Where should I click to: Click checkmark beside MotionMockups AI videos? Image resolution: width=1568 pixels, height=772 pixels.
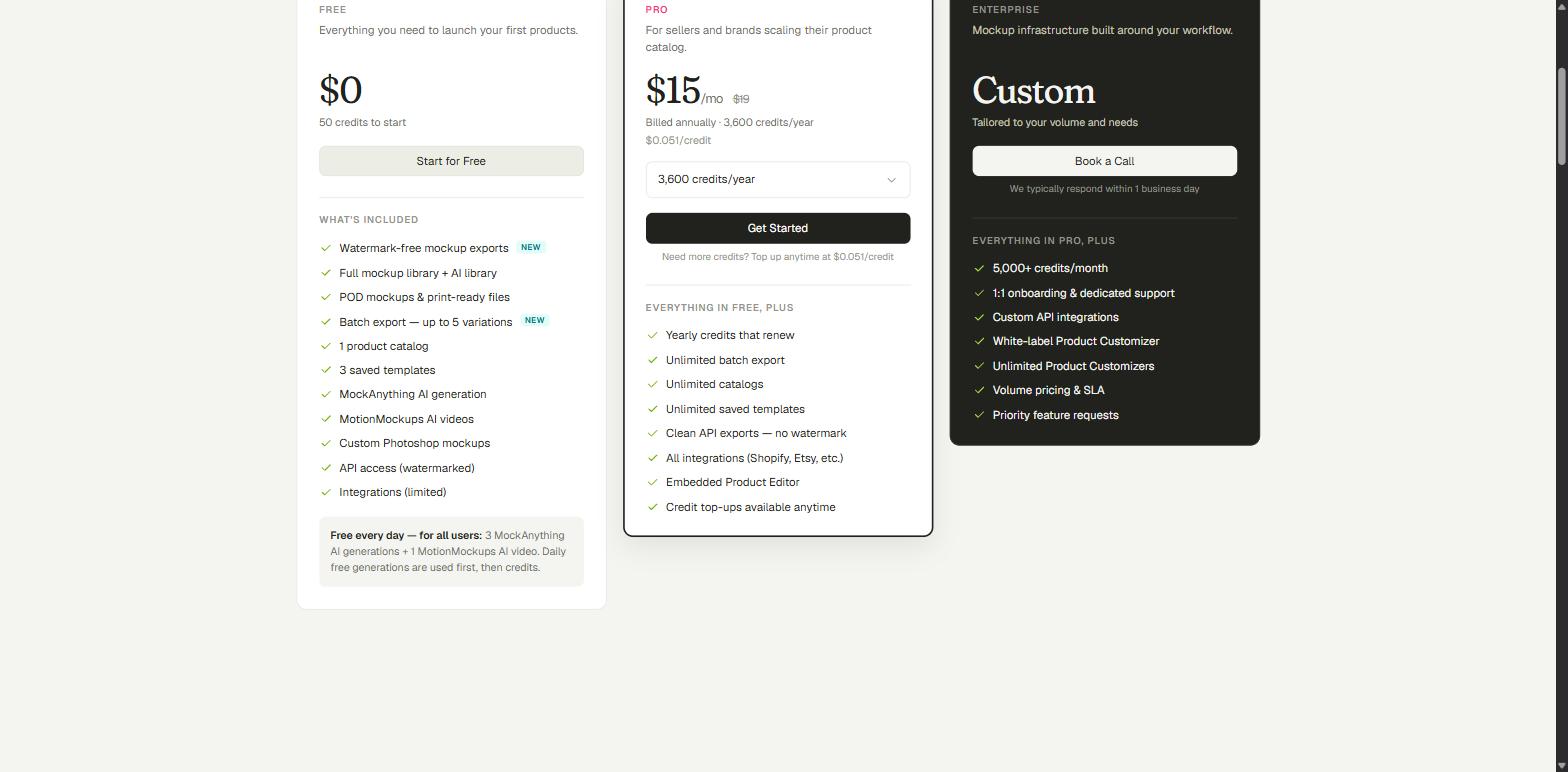(326, 419)
